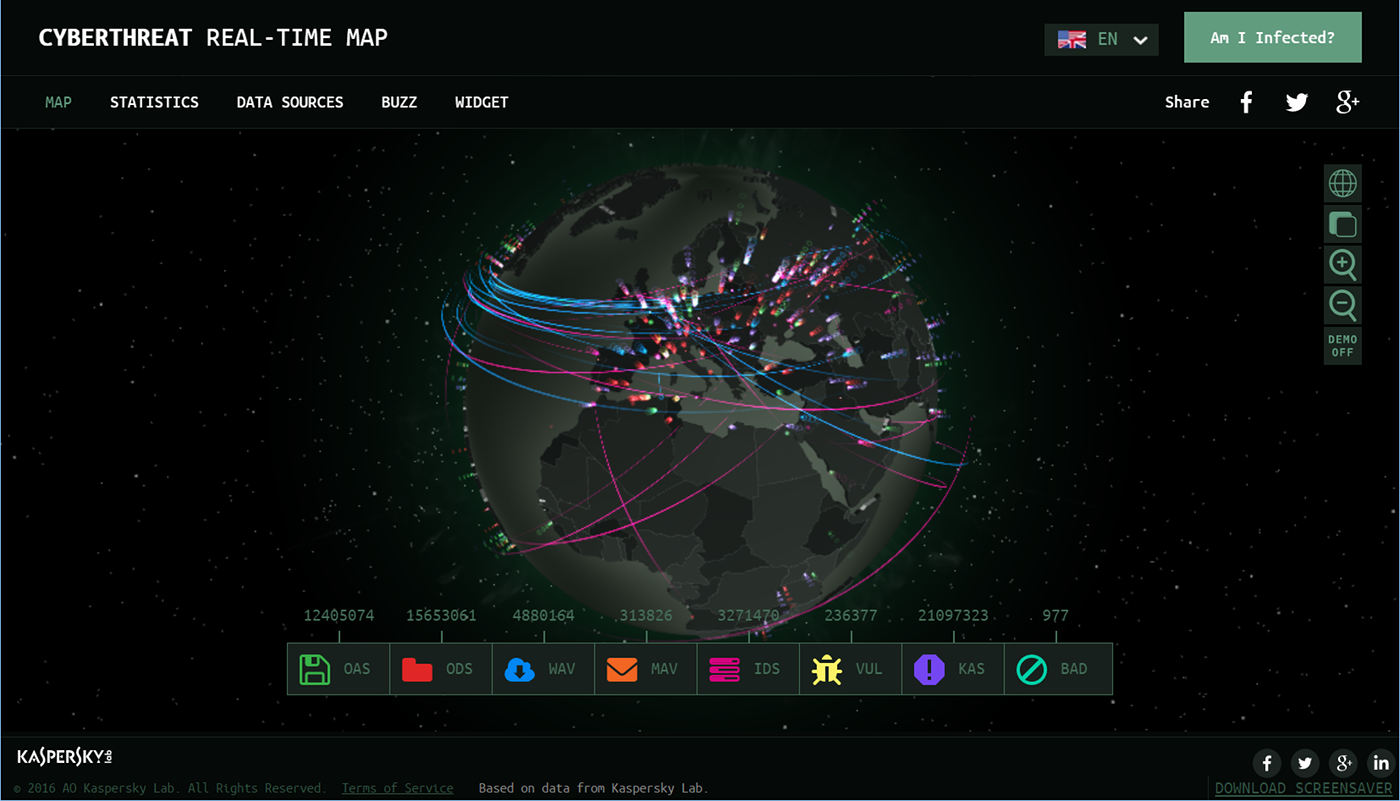The width and height of the screenshot is (1400, 801).
Task: Open the Terms of Service link
Action: (397, 787)
